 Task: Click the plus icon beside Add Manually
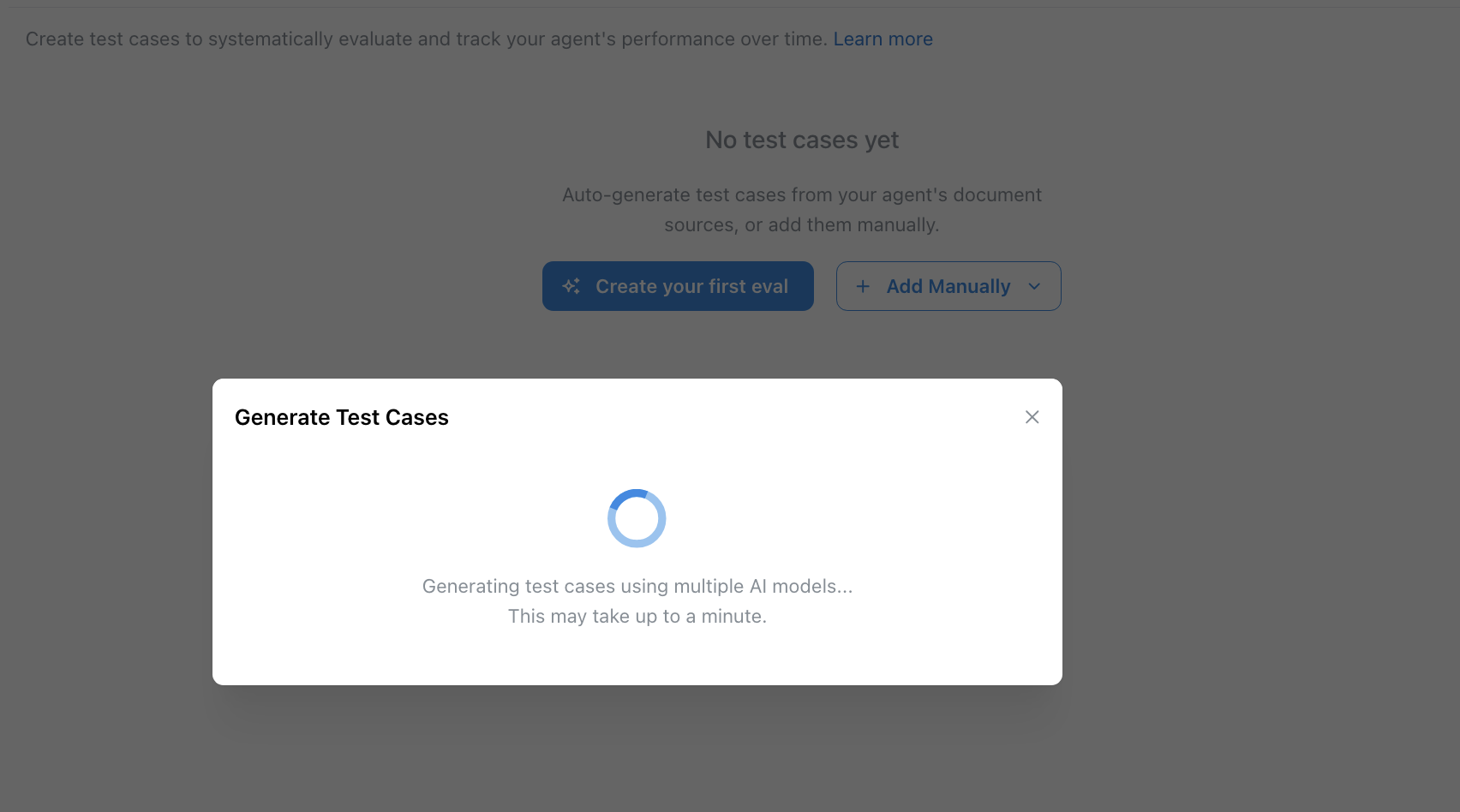(x=863, y=286)
